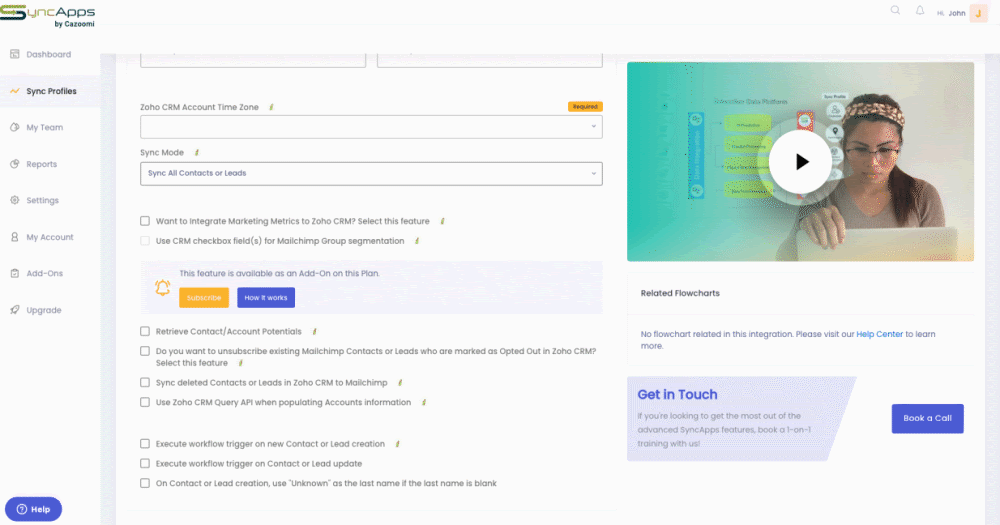Open Zoho CRM Account Time Zone dropdown
The width and height of the screenshot is (1000, 525).
pos(371,127)
